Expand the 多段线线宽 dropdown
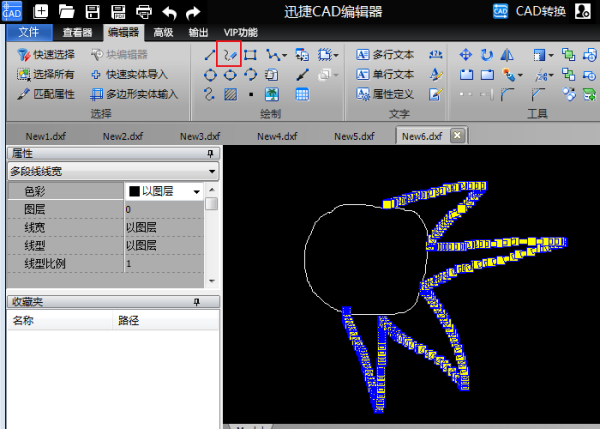Image resolution: width=600 pixels, height=429 pixels. tap(212, 171)
